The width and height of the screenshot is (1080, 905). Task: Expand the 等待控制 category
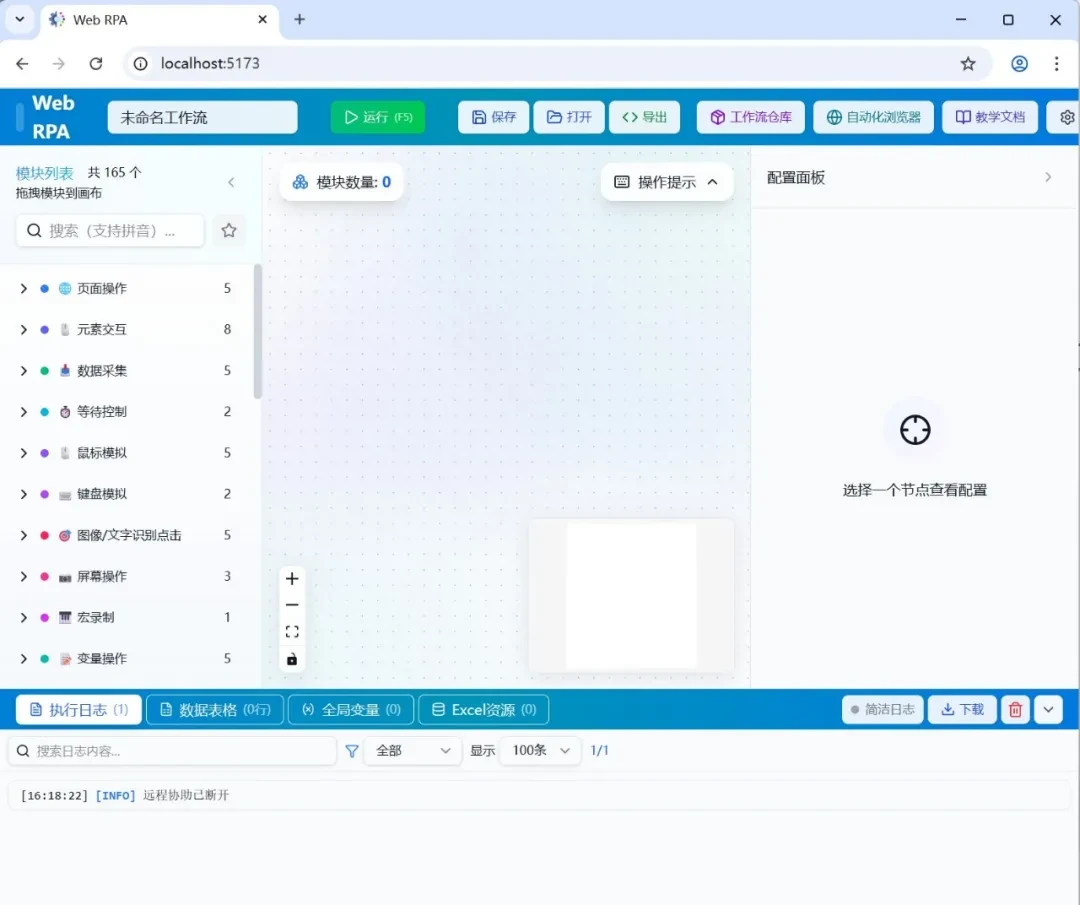pyautogui.click(x=23, y=412)
